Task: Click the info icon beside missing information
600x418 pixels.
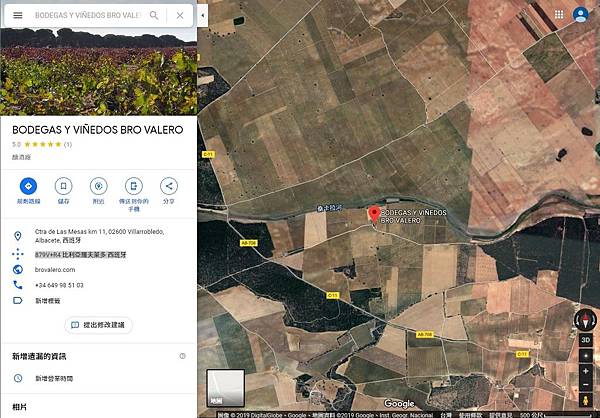Action: 183,356
